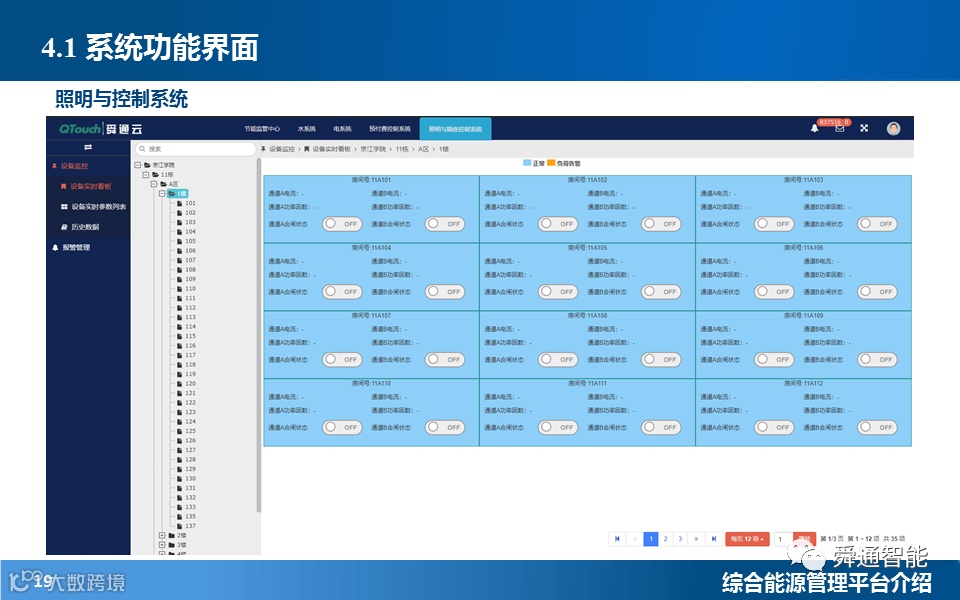Go to first page using pagination icon

click(617, 539)
